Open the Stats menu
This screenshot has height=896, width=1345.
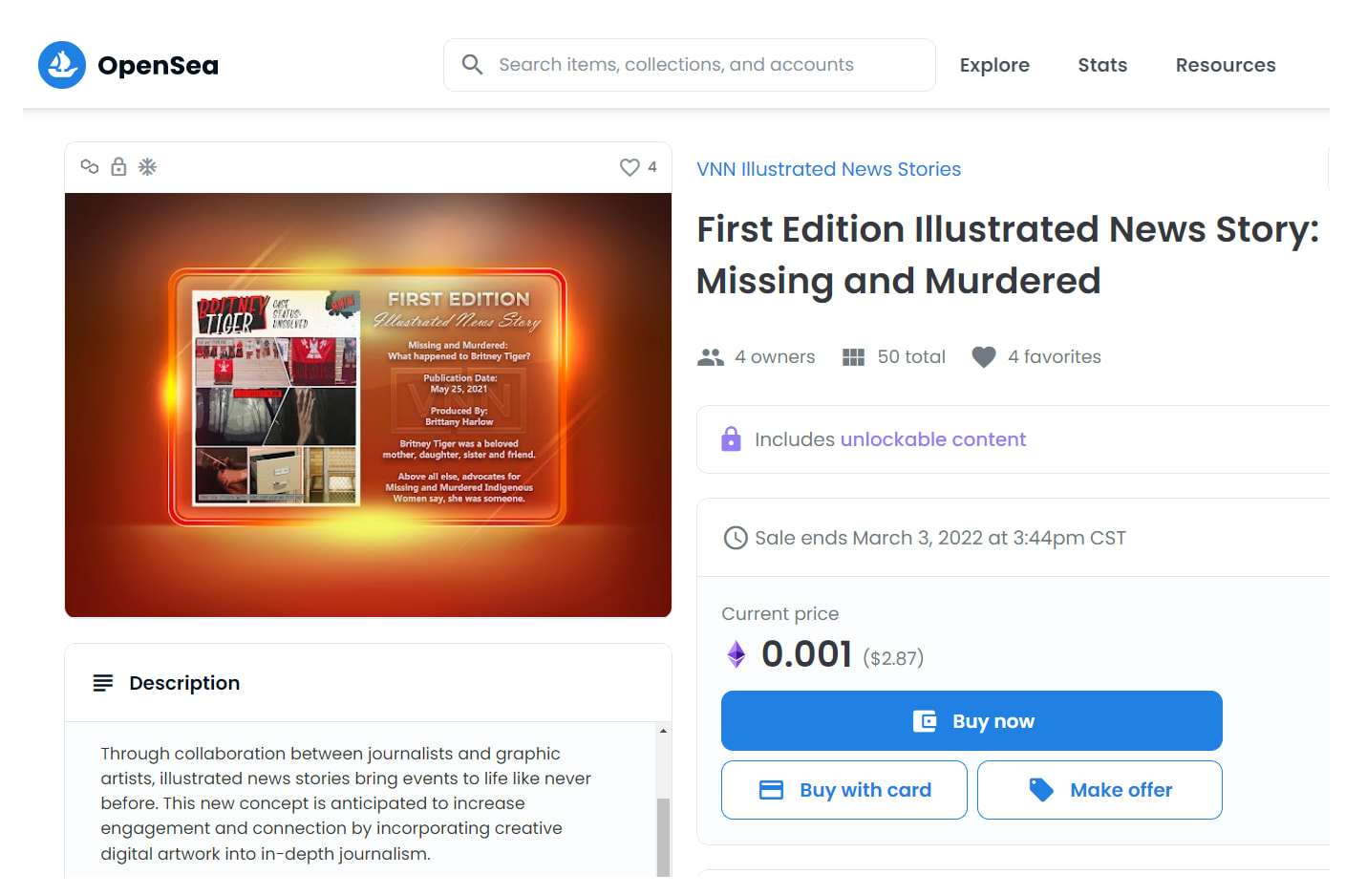[1102, 65]
